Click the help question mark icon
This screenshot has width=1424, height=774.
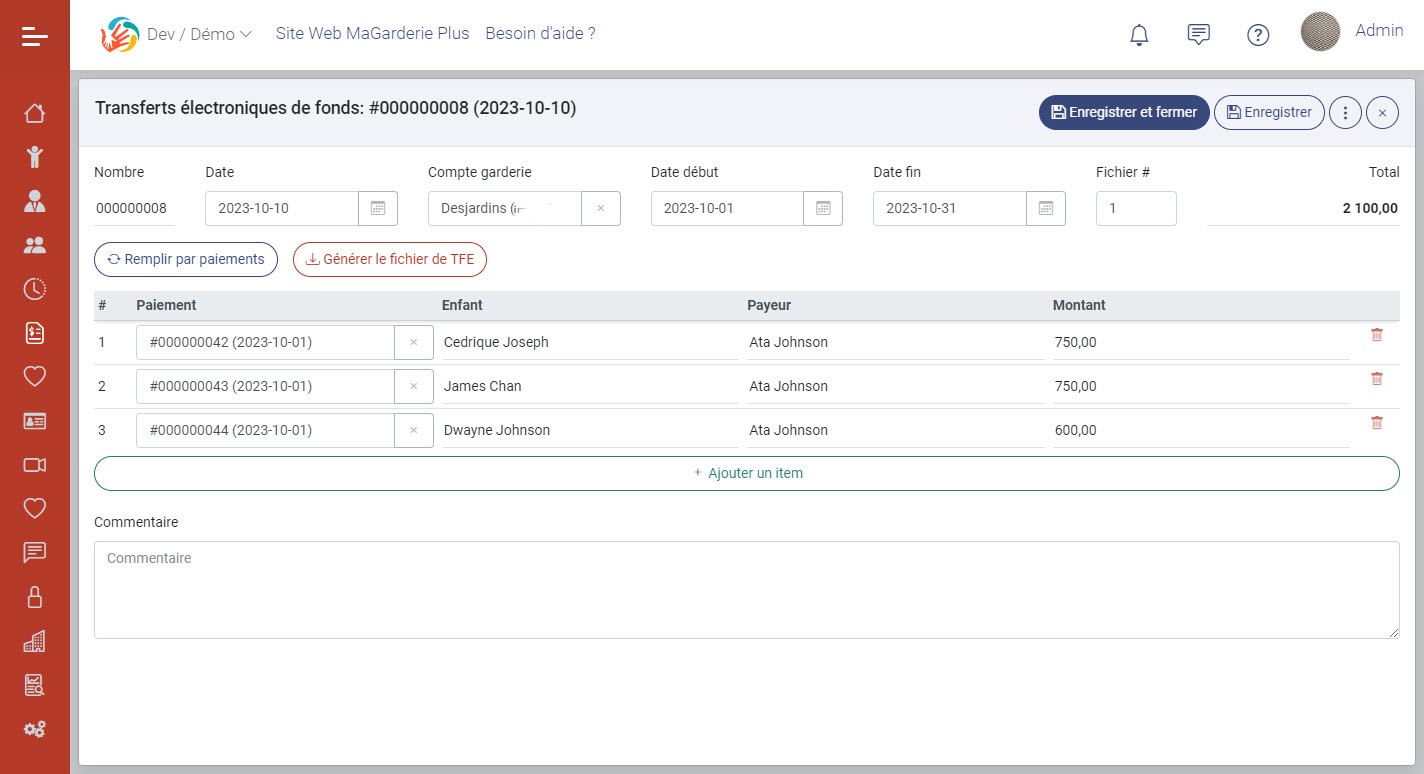1258,34
